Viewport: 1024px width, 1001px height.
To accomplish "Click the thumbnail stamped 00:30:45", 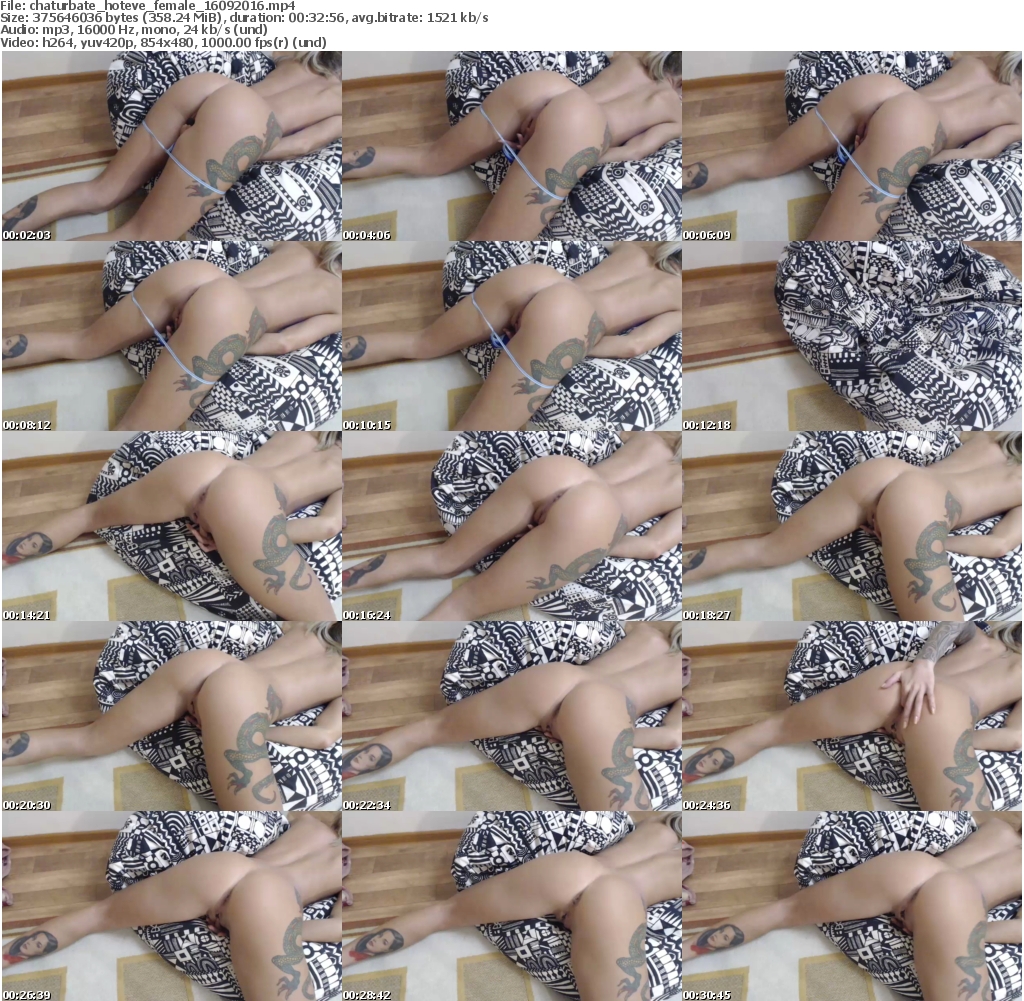I will click(x=852, y=906).
